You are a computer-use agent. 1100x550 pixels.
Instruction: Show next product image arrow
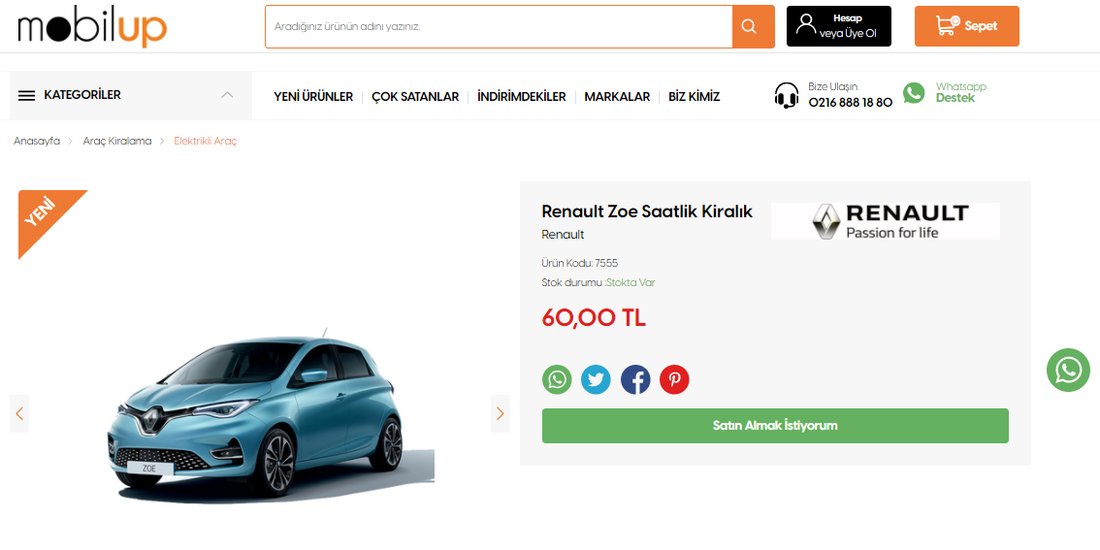click(500, 414)
